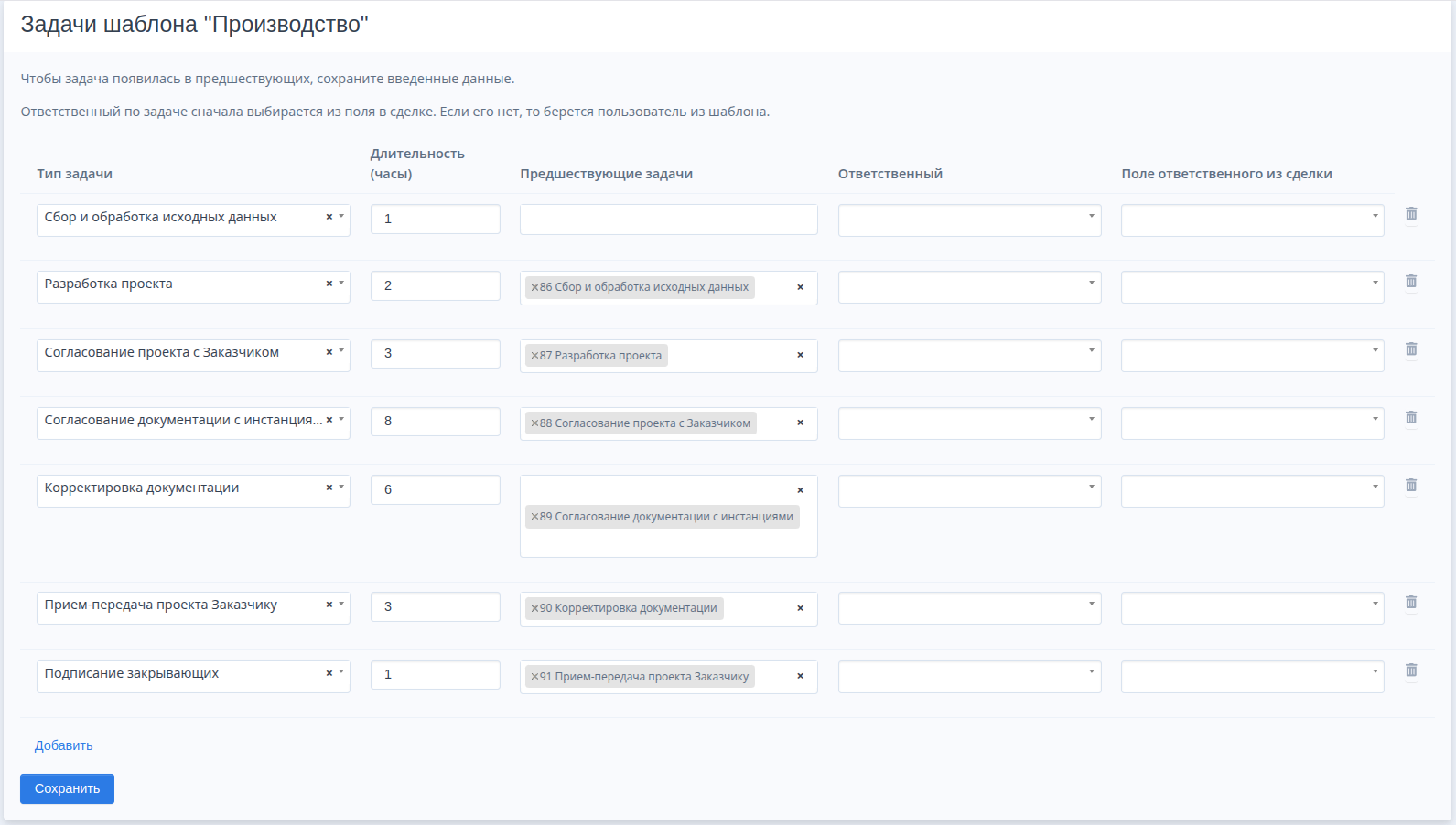
Task: Open Ответственный dropdown for 'Корректировка документации' row
Action: [x=969, y=491]
